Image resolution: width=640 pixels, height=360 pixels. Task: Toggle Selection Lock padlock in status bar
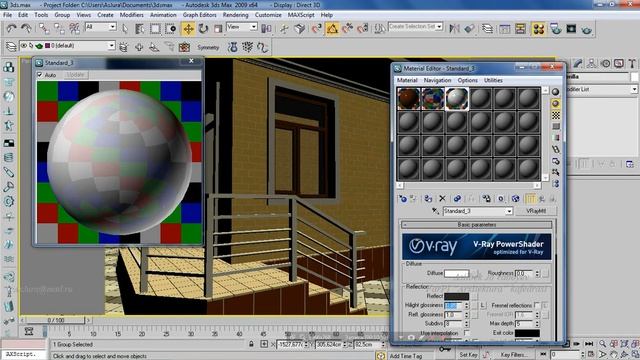[251, 344]
